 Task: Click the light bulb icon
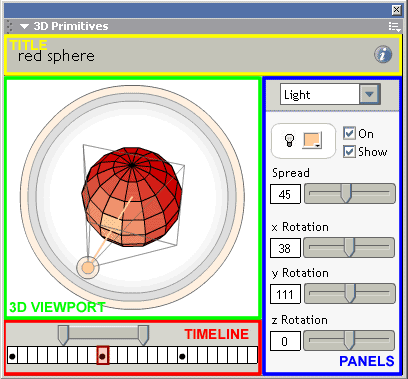tap(289, 140)
